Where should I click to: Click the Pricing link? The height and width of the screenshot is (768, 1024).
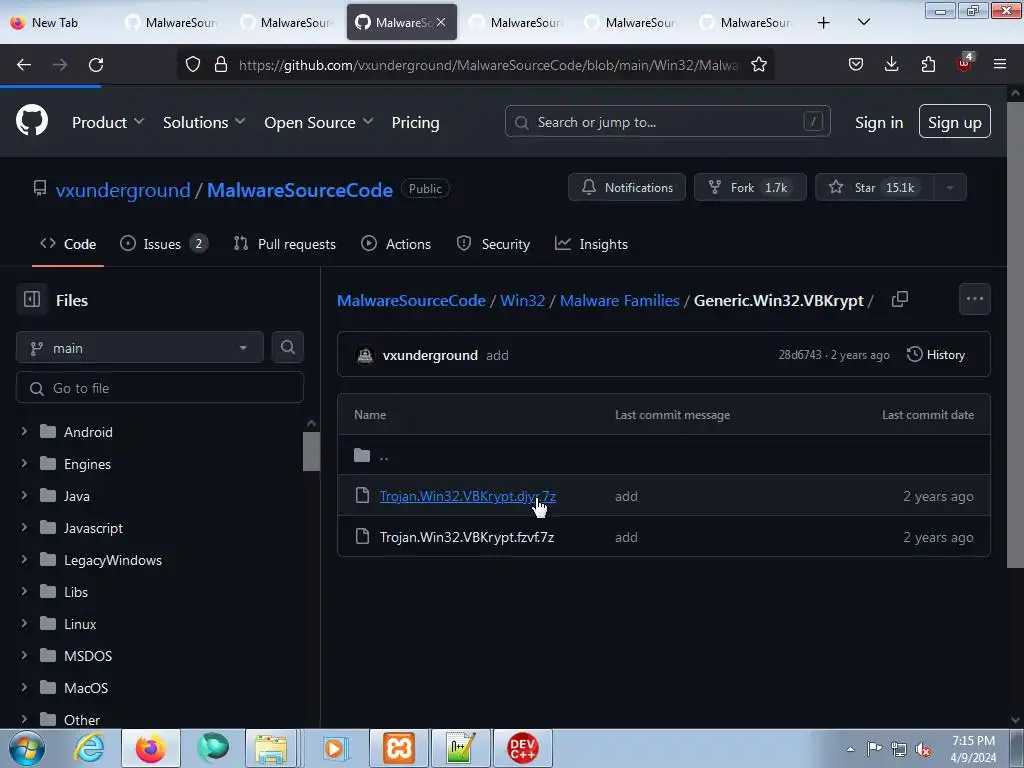(415, 122)
